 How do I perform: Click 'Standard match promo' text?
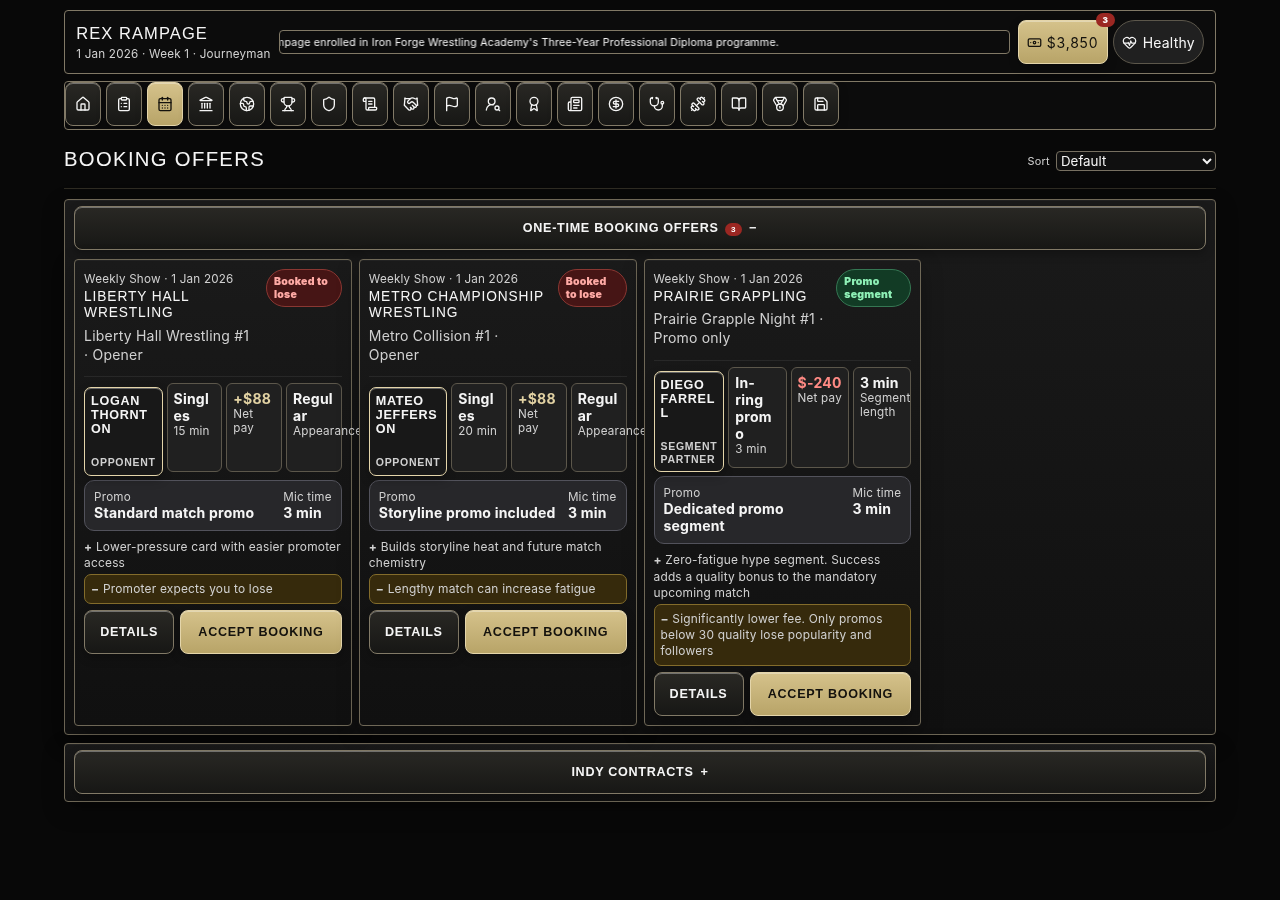pos(174,513)
